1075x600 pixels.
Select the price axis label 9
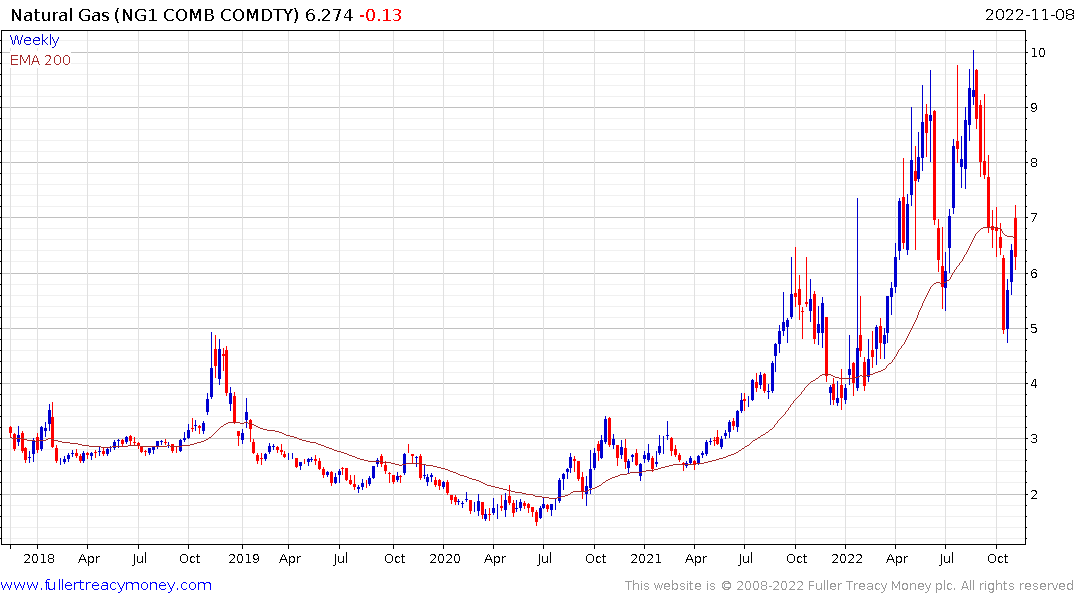tap(1035, 108)
